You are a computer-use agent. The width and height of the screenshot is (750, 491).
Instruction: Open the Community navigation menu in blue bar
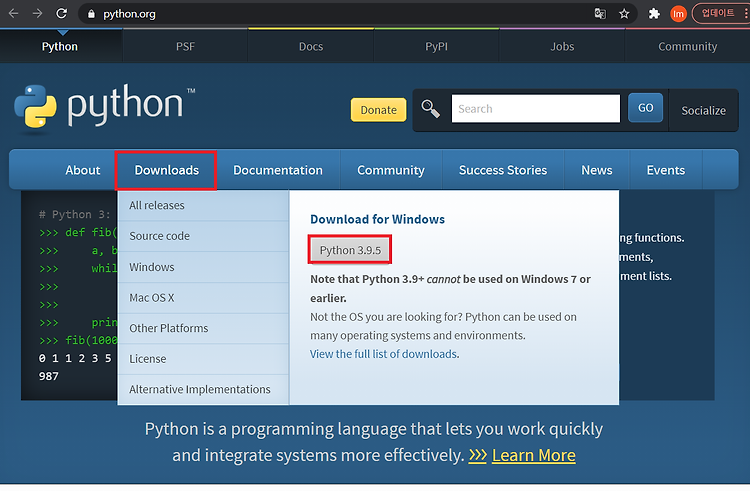click(x=391, y=170)
